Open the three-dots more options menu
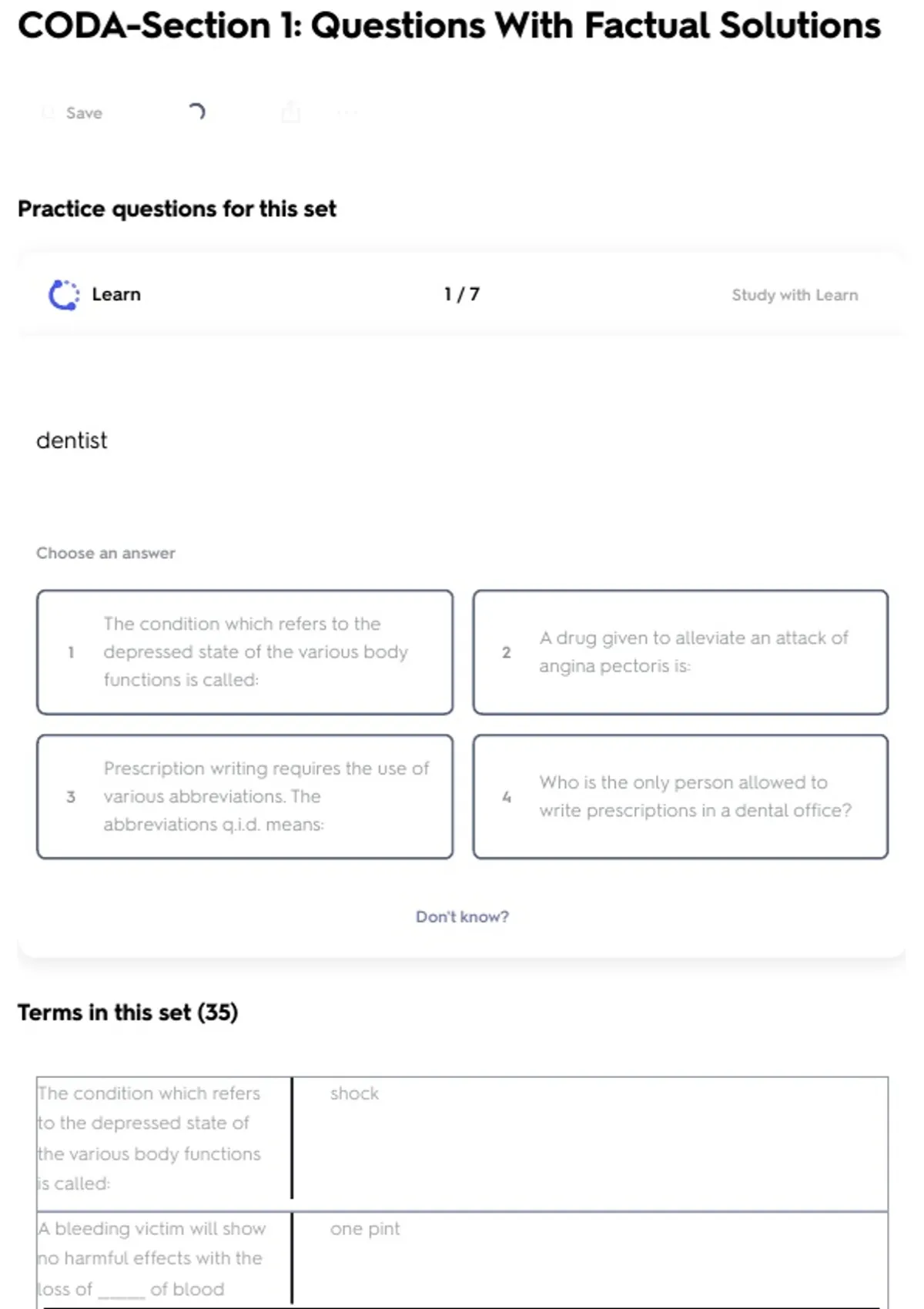Screen dimensions: 924x1309 click(x=347, y=113)
